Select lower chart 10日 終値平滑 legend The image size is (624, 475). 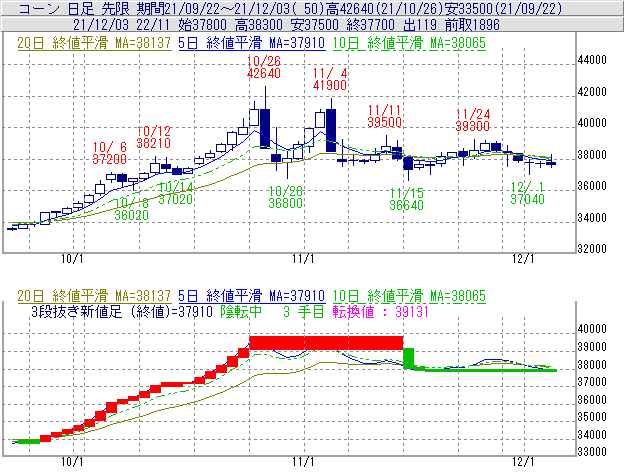pos(409,296)
